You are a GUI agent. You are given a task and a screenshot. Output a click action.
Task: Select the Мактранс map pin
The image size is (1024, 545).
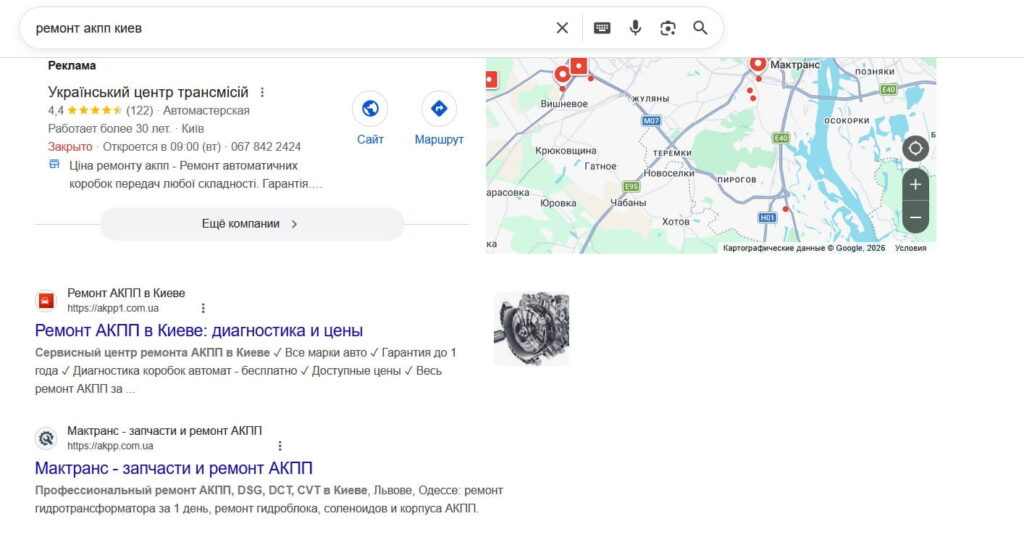point(758,65)
